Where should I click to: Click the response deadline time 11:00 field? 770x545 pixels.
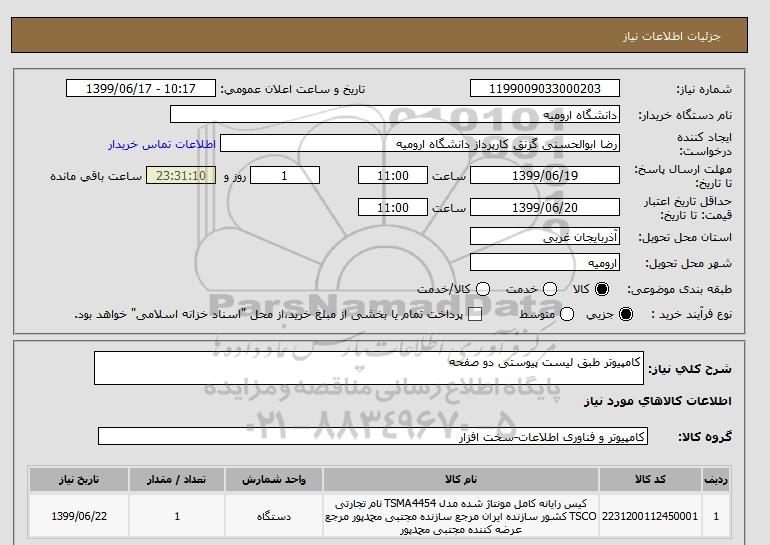(393, 175)
